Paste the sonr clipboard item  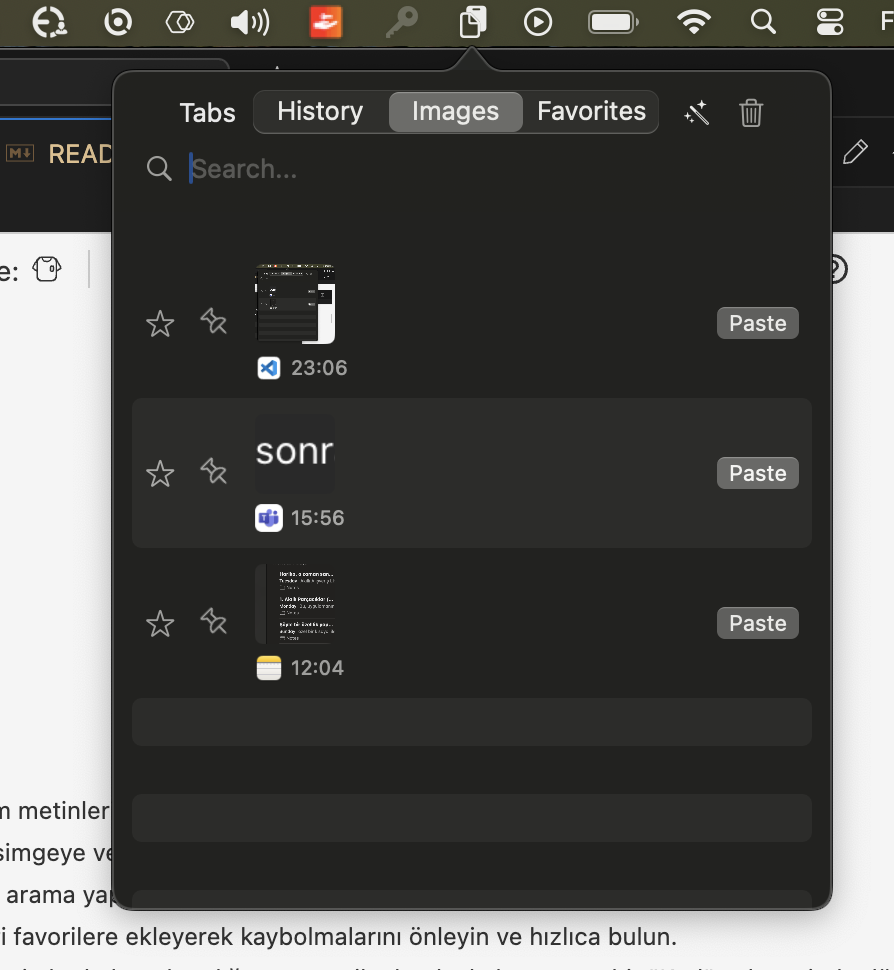[757, 472]
